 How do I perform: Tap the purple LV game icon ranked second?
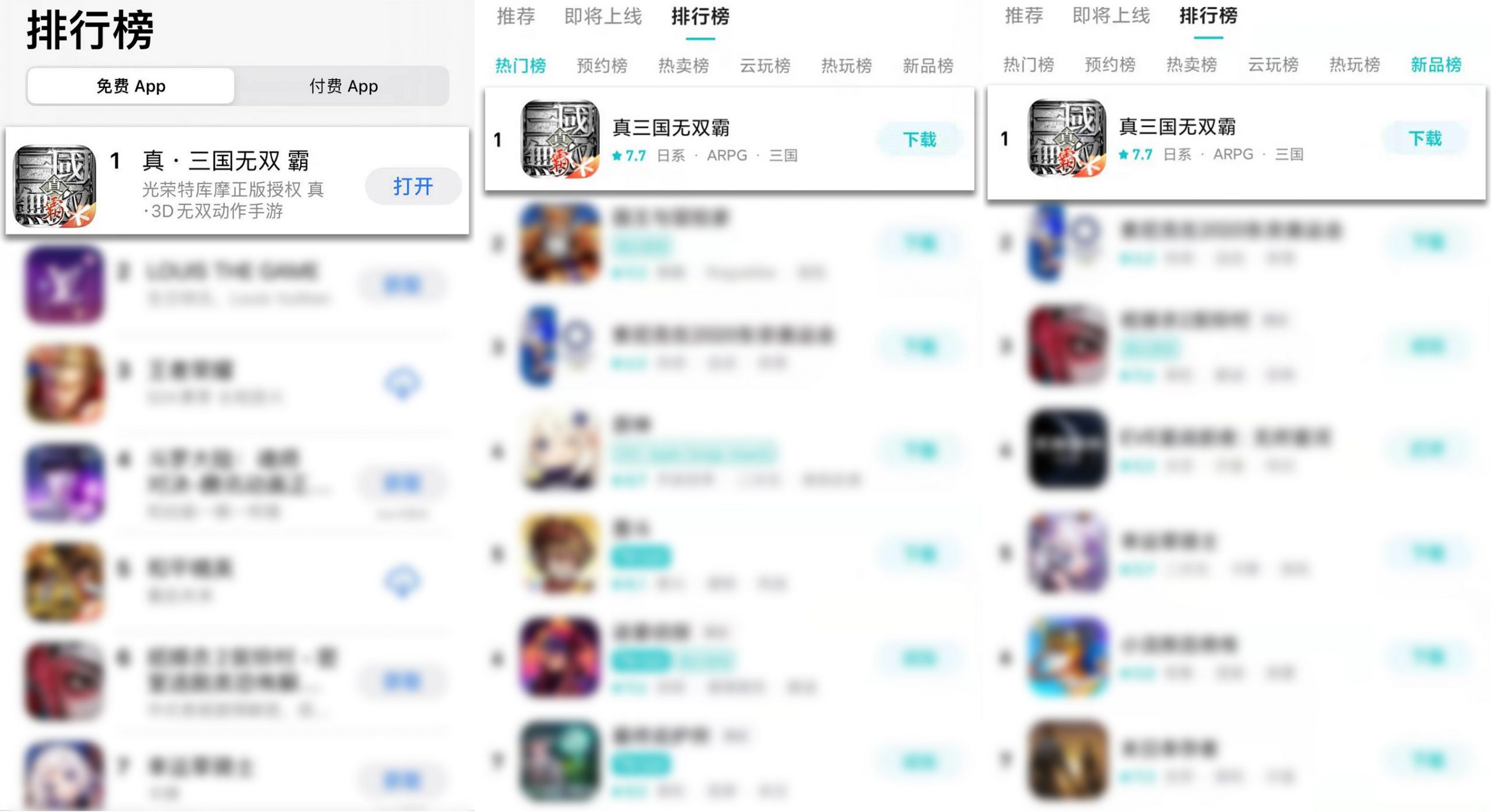(x=65, y=285)
